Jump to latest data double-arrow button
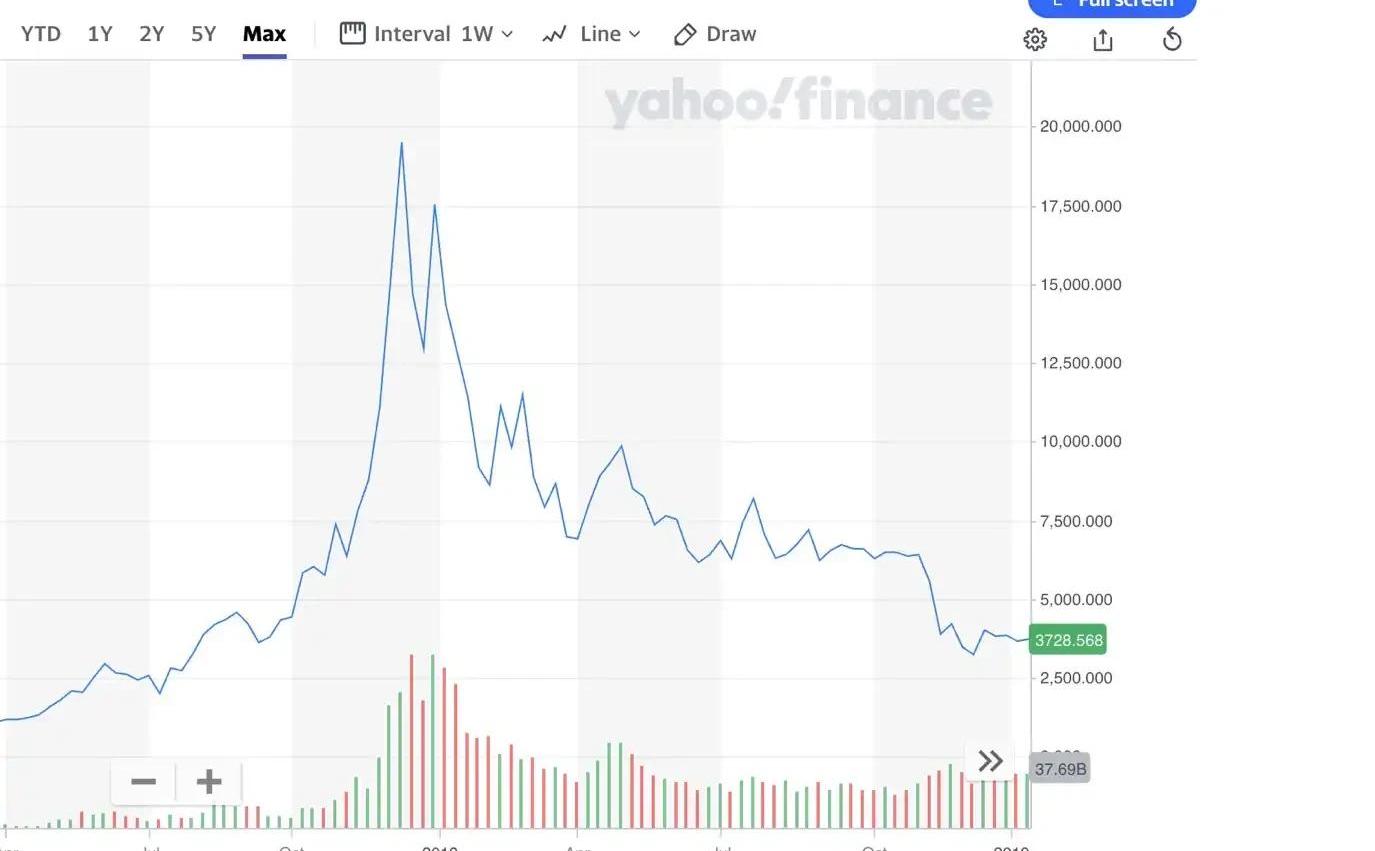 click(x=990, y=762)
